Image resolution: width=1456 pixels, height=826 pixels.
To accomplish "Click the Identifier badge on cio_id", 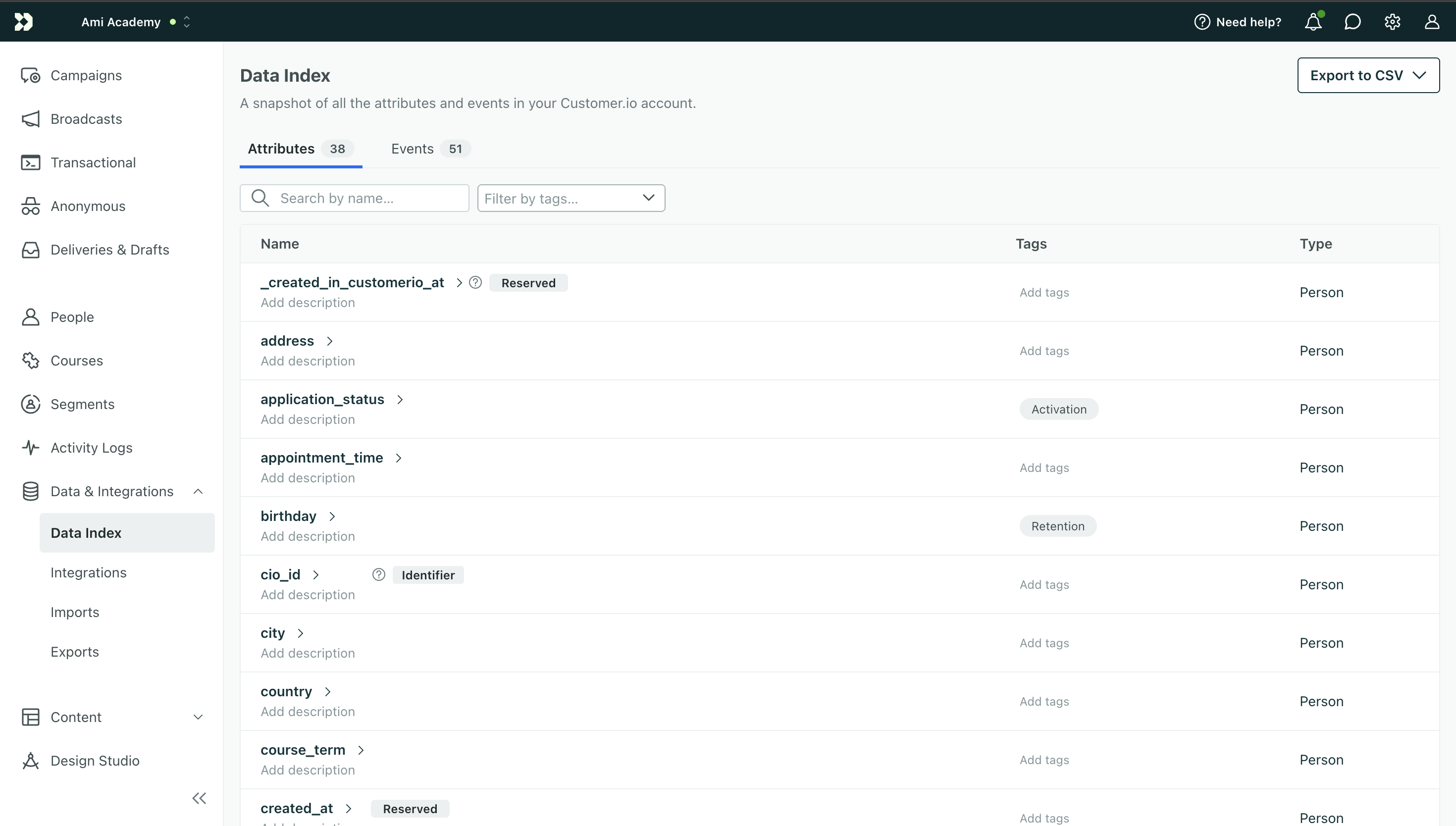I will 428,575.
